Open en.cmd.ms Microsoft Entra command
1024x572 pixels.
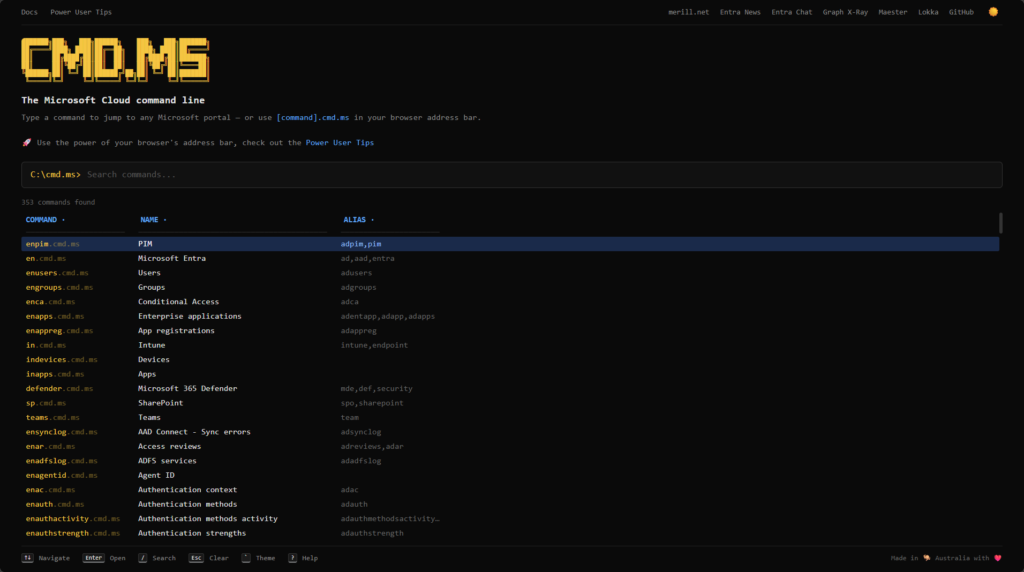[x=46, y=259]
